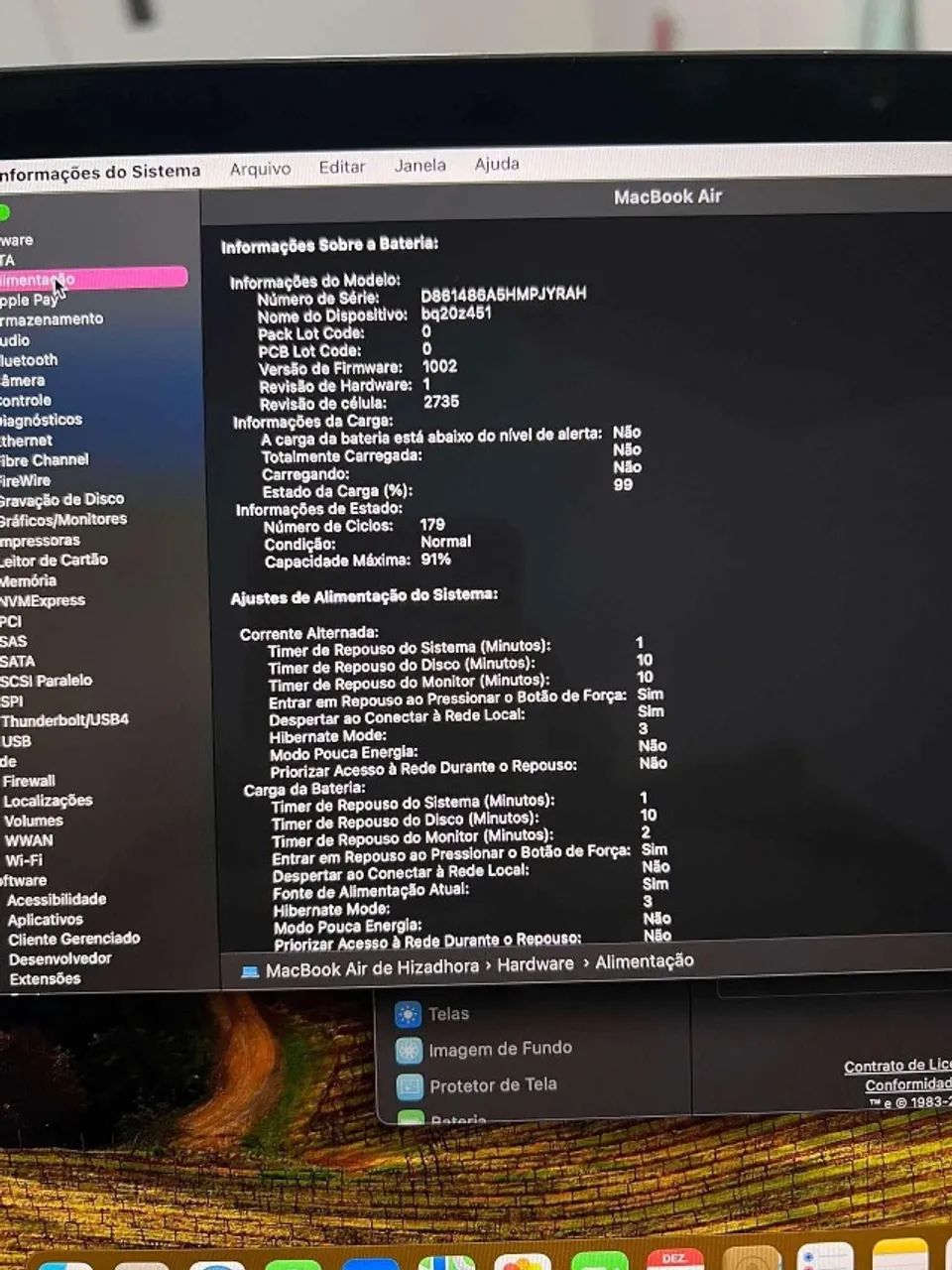Open Imagem de Fundo in System Settings

[x=500, y=1049]
